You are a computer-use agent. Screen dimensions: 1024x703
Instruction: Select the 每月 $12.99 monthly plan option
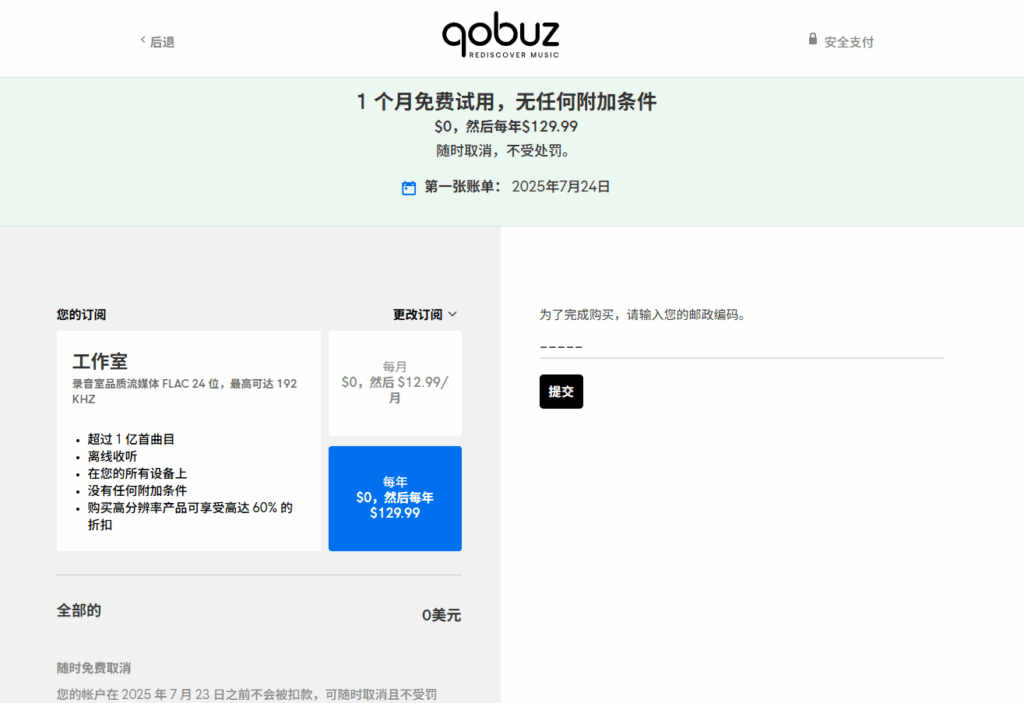tap(395, 383)
